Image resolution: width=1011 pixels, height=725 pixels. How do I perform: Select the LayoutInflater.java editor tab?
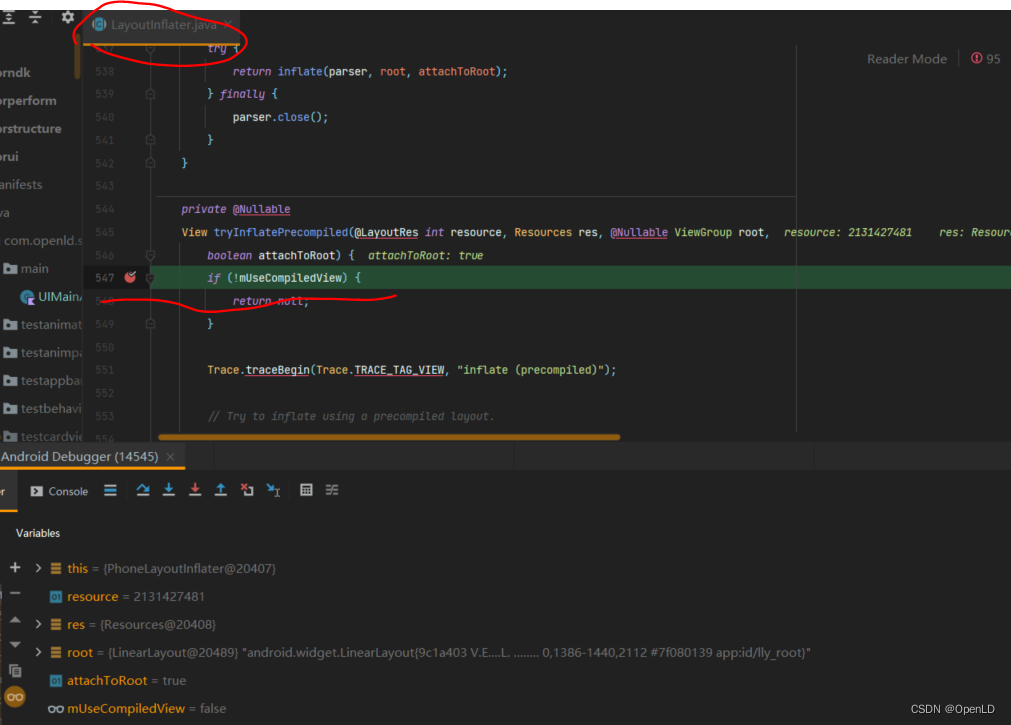point(160,24)
